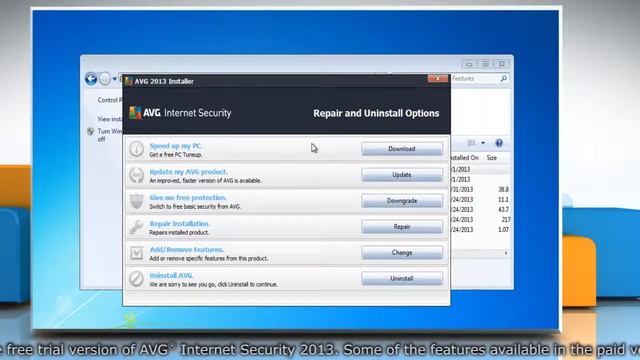Click forward arrow in Control Panel window

click(105, 78)
